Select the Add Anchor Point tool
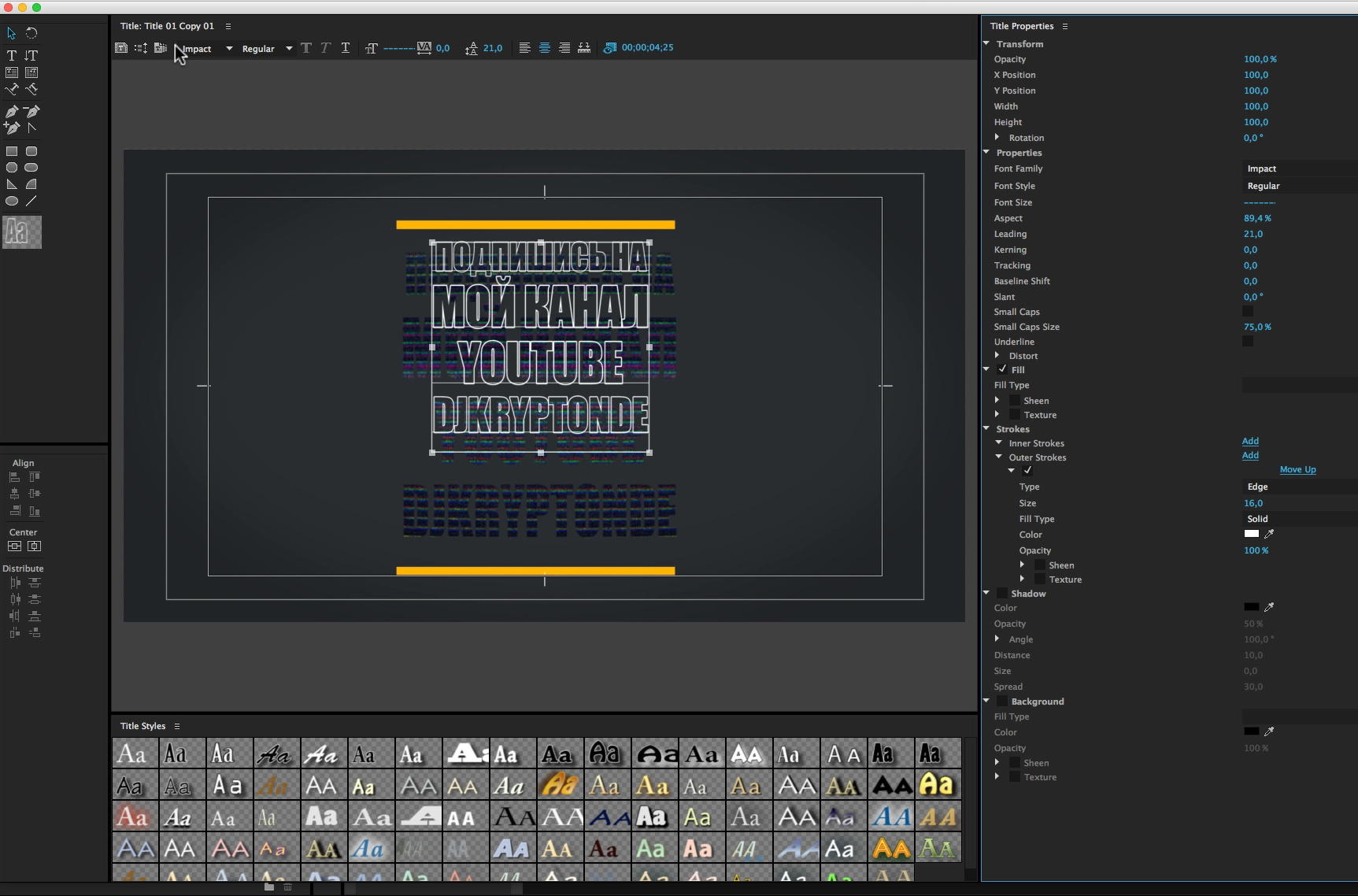 12,128
